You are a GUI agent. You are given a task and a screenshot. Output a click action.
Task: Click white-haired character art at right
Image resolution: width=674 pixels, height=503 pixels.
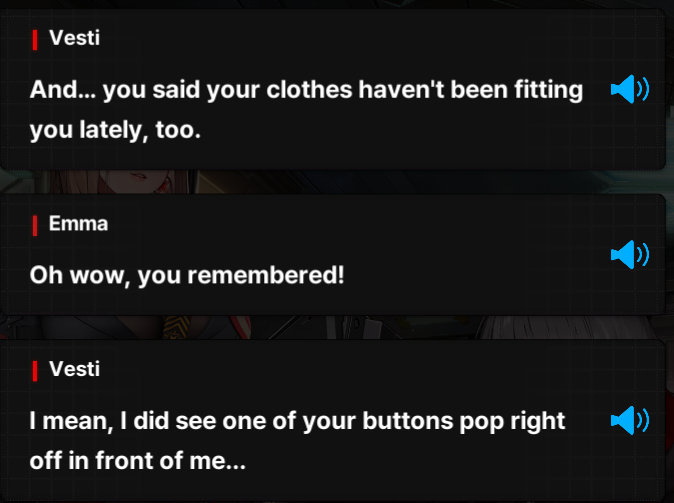pos(567,328)
